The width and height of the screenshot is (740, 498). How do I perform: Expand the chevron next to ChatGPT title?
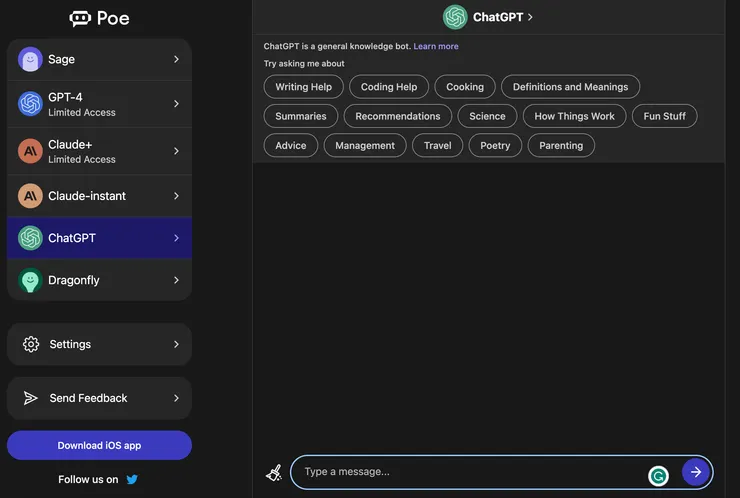tap(530, 17)
